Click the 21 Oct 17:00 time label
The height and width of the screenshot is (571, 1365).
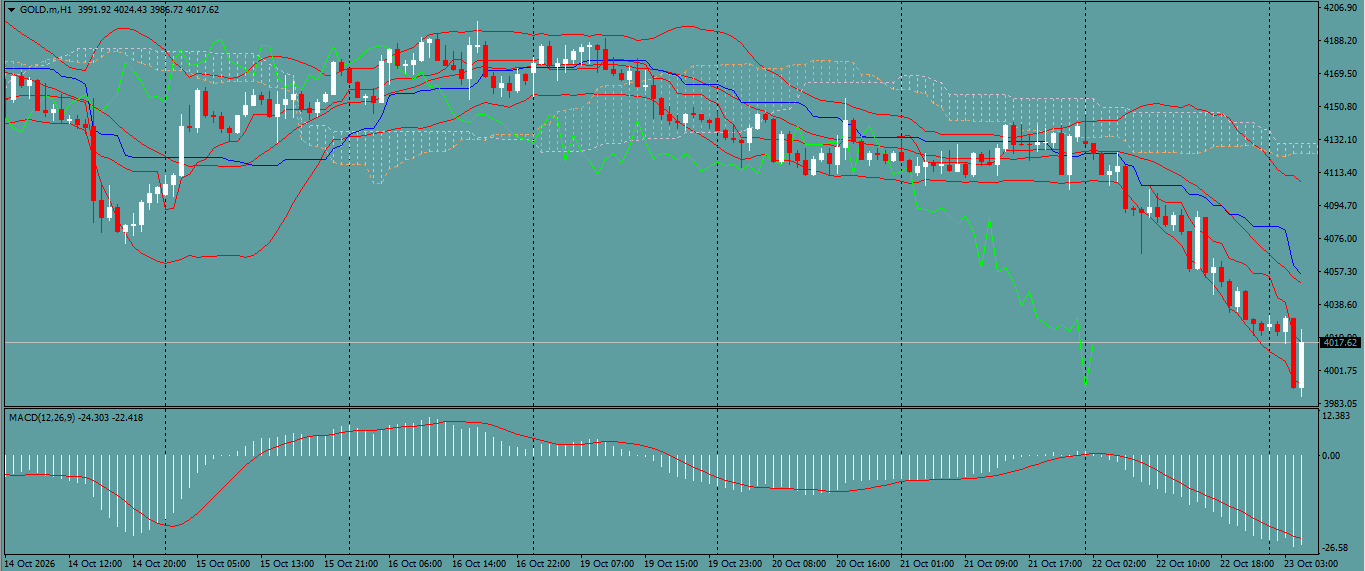[1056, 564]
